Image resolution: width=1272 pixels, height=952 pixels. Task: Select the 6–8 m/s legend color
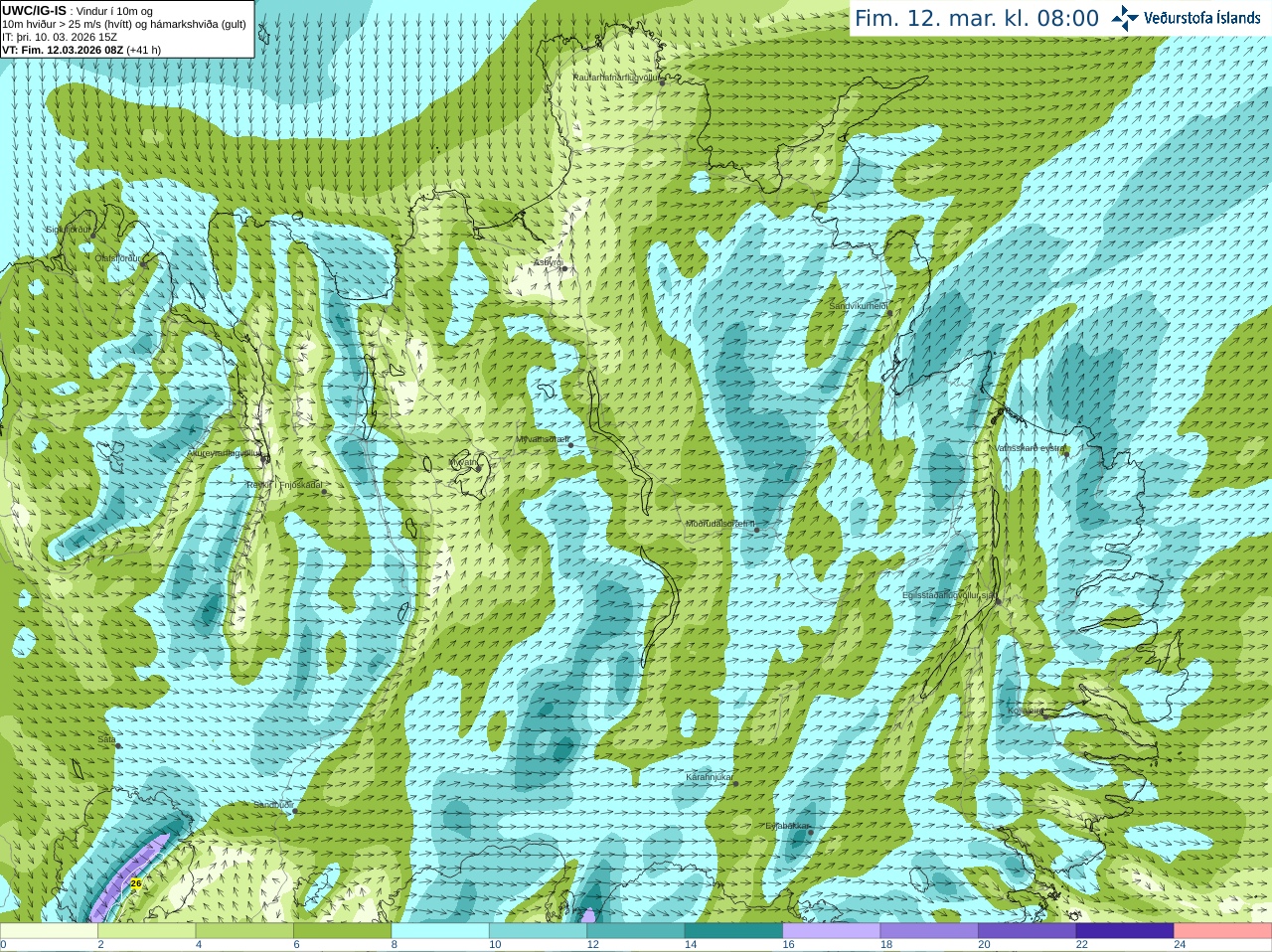coord(342,930)
